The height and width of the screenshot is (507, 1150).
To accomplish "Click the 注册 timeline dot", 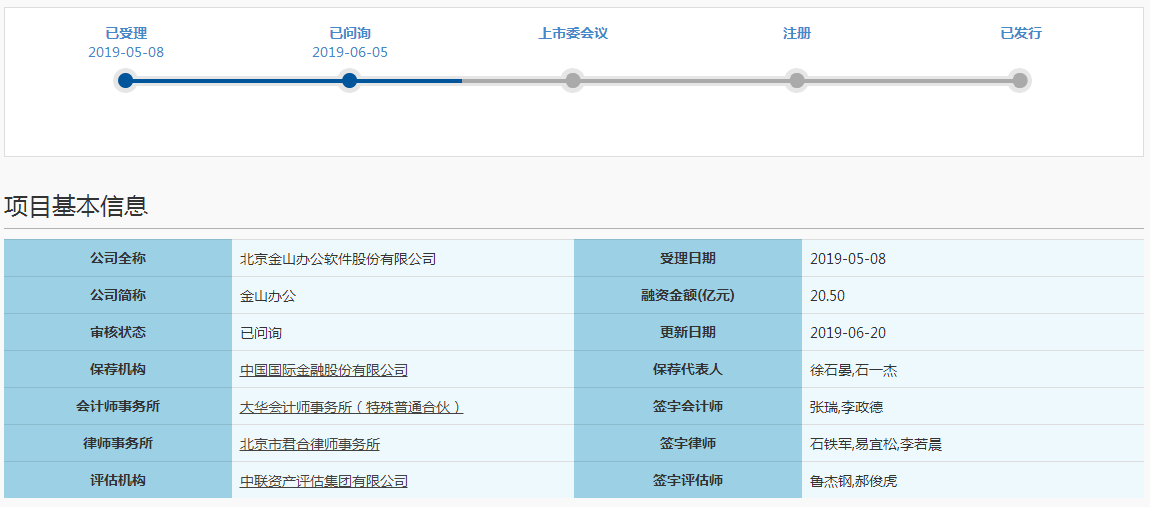I will [x=796, y=80].
